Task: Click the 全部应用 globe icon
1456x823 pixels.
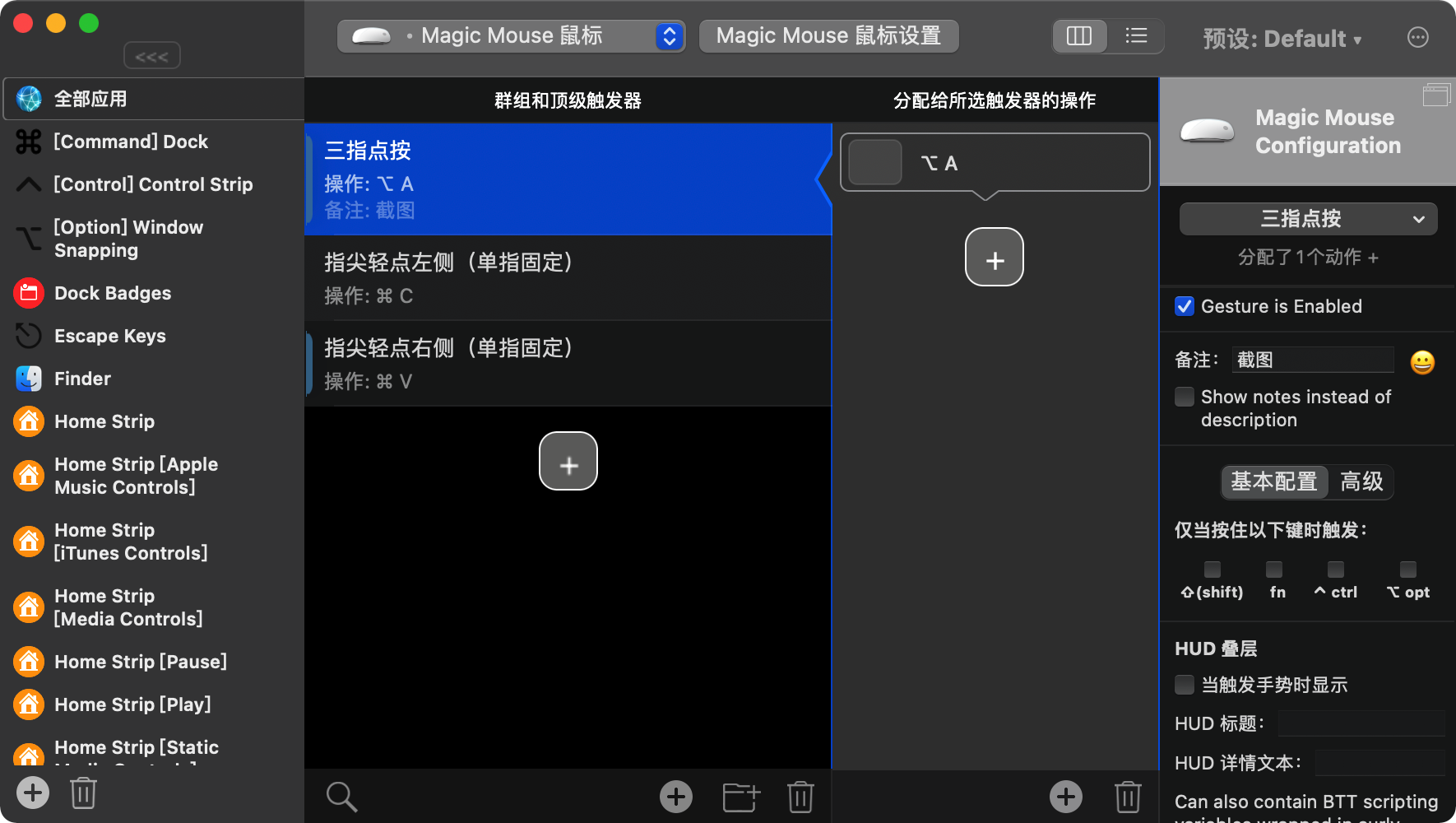Action: [29, 99]
